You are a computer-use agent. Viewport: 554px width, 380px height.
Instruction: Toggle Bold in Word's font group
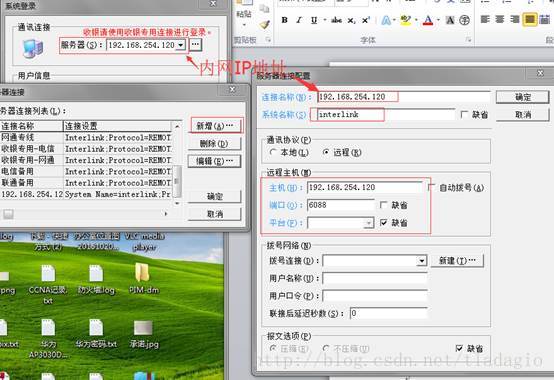pos(284,20)
